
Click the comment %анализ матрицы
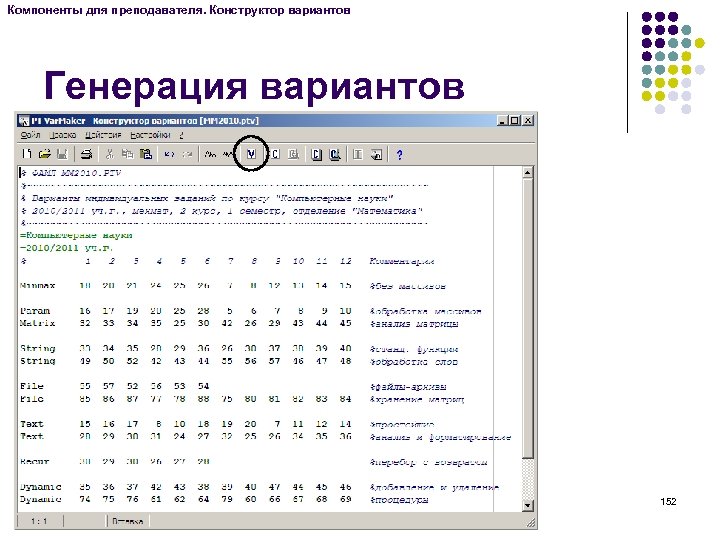point(414,324)
